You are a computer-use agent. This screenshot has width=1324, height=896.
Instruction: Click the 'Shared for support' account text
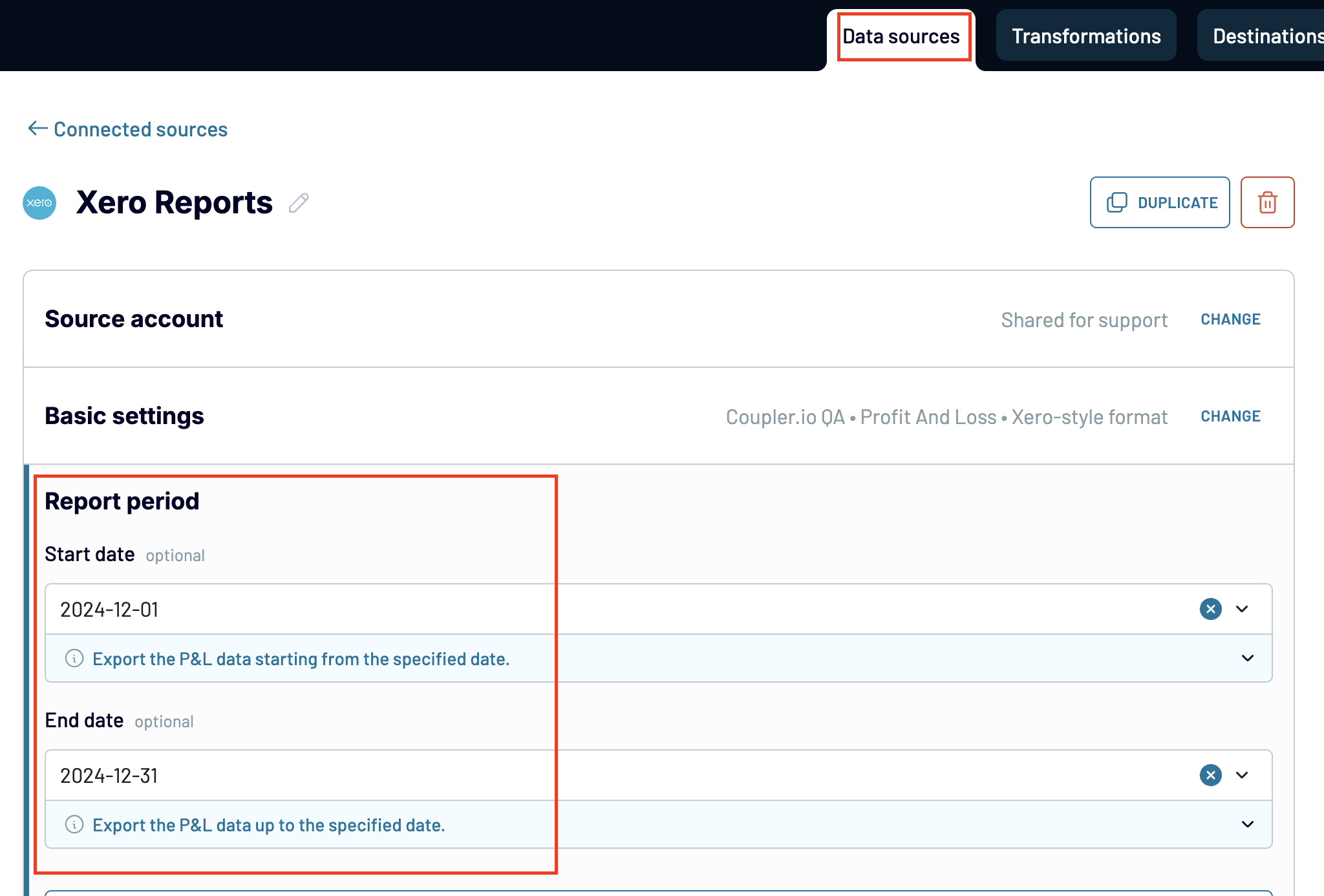tap(1084, 320)
